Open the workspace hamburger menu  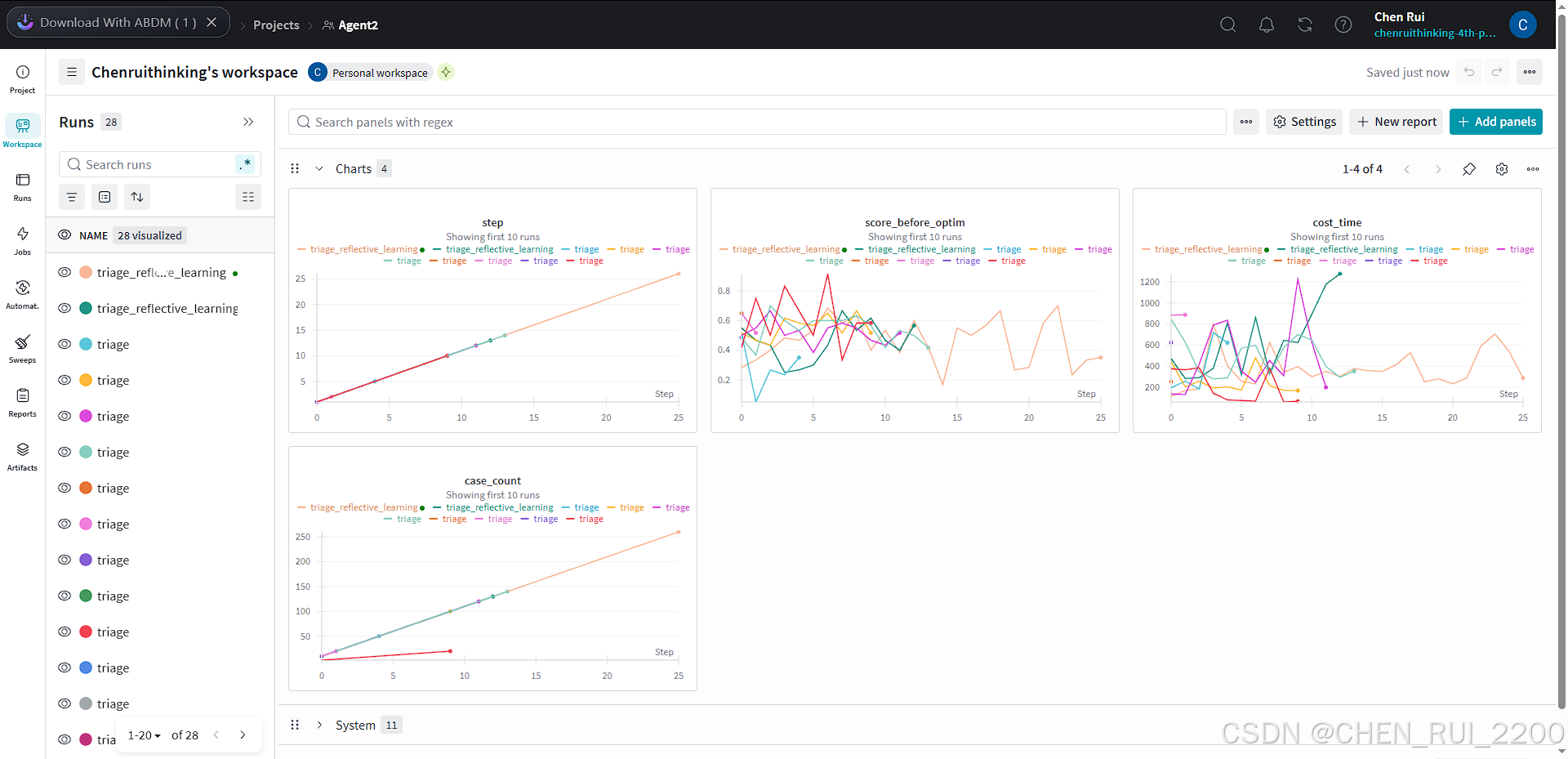pyautogui.click(x=72, y=72)
